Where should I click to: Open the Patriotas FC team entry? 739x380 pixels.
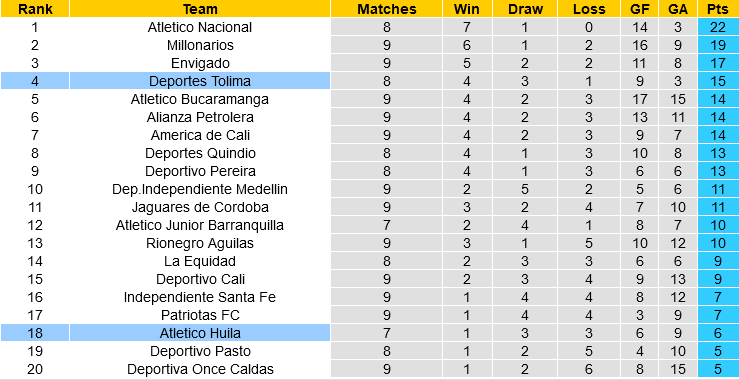(200, 315)
